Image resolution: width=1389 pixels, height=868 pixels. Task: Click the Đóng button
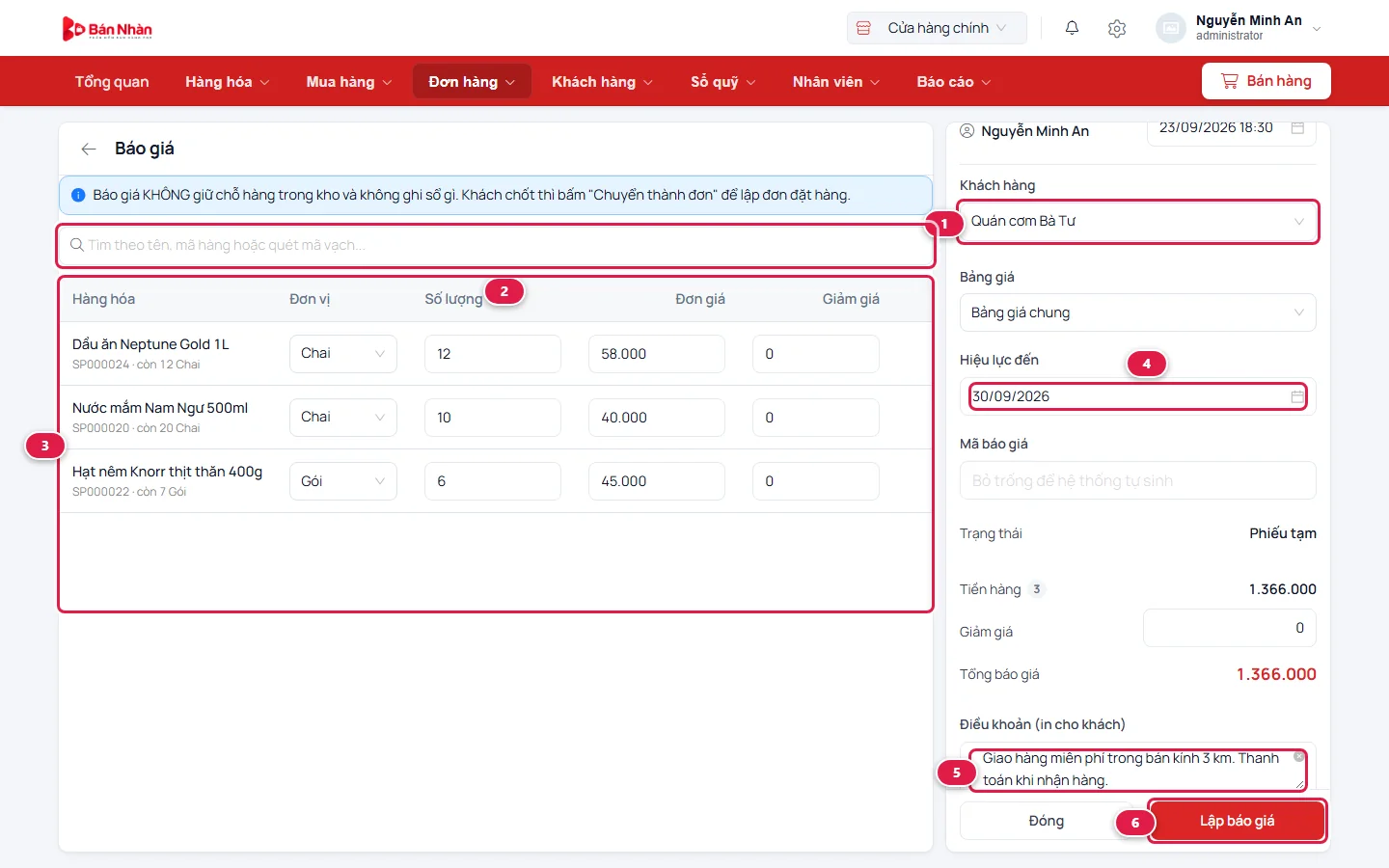point(1047,821)
